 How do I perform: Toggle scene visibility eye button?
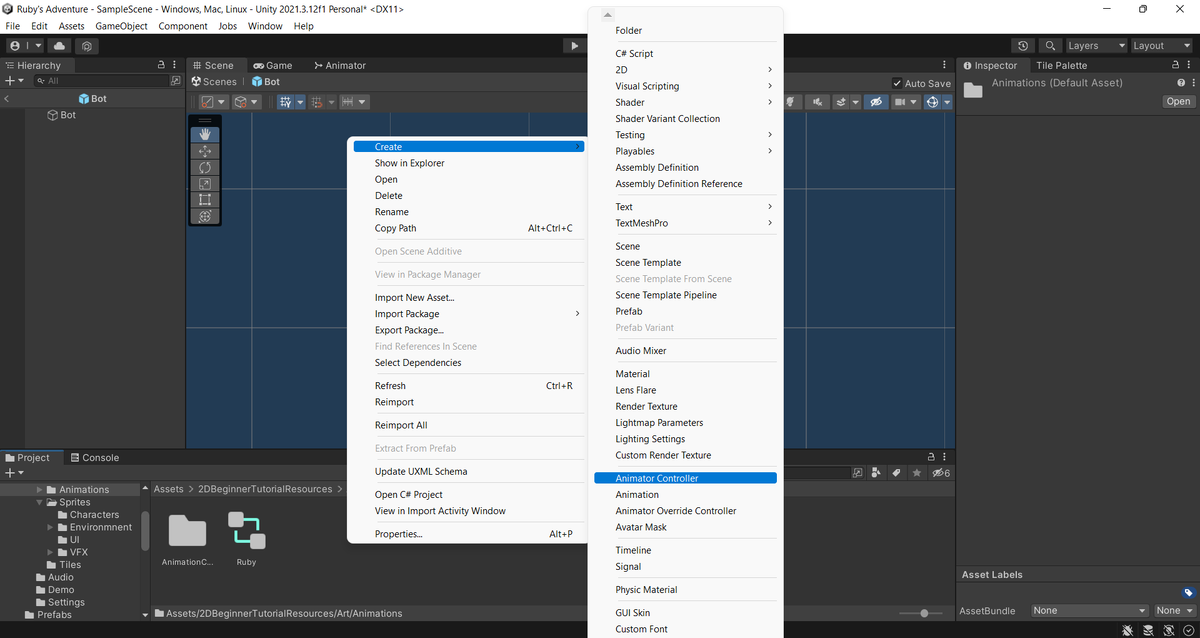pyautogui.click(x=877, y=102)
